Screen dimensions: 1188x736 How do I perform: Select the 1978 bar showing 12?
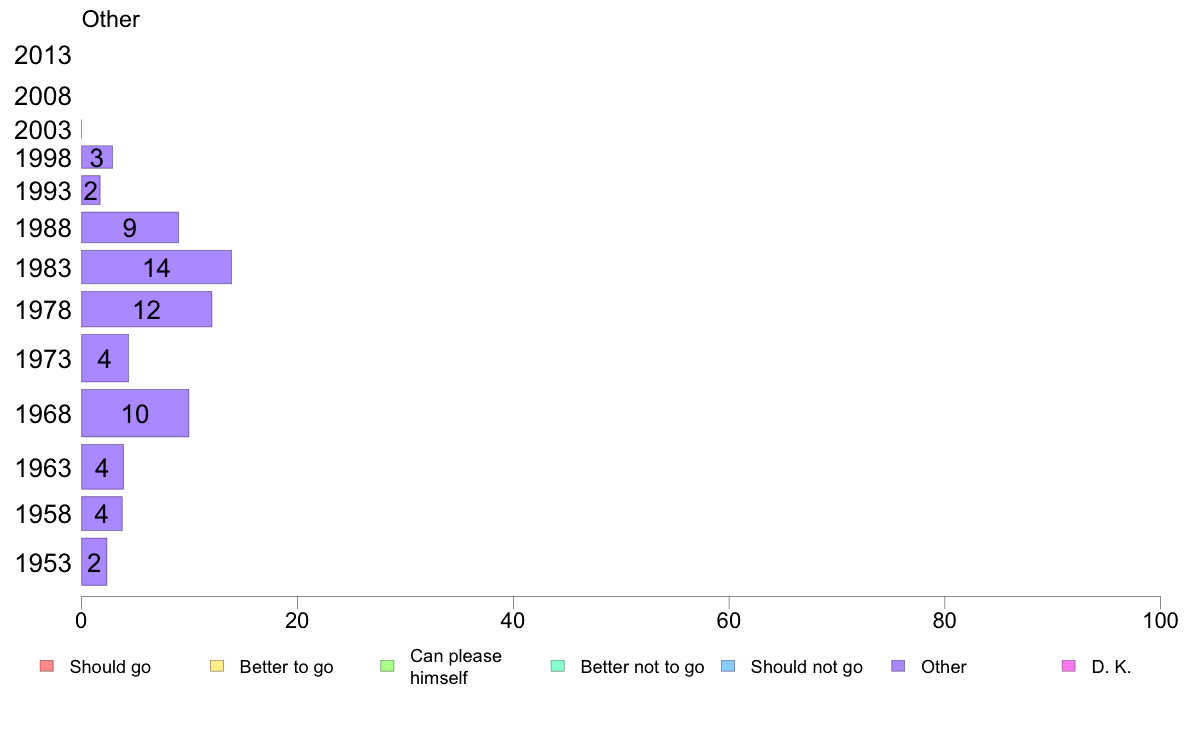pyautogui.click(x=146, y=309)
